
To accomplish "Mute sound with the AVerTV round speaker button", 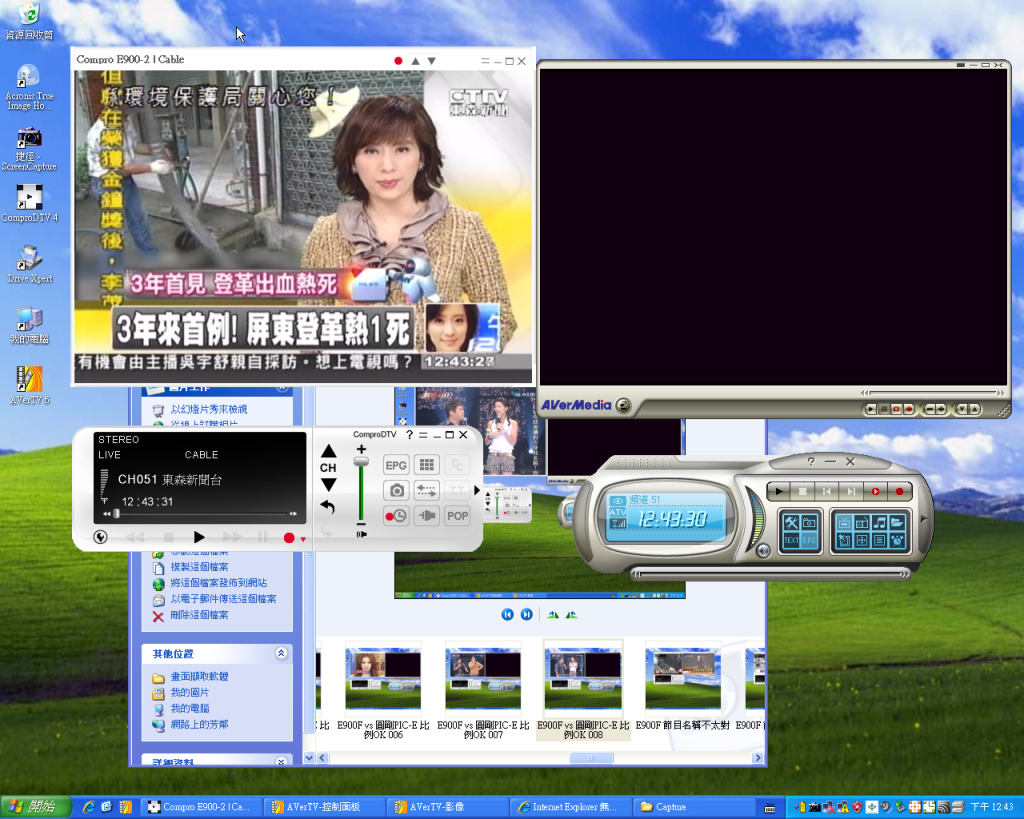I will [x=763, y=551].
